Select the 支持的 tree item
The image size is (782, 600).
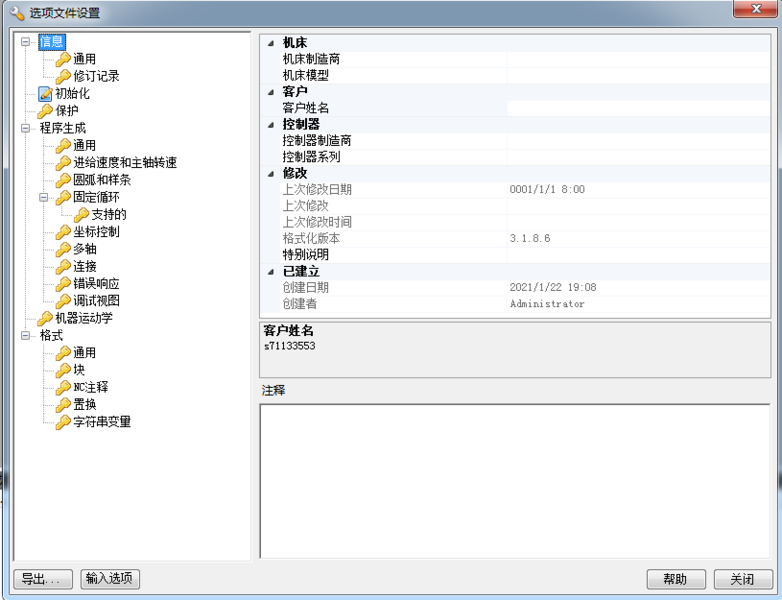pyautogui.click(x=109, y=214)
